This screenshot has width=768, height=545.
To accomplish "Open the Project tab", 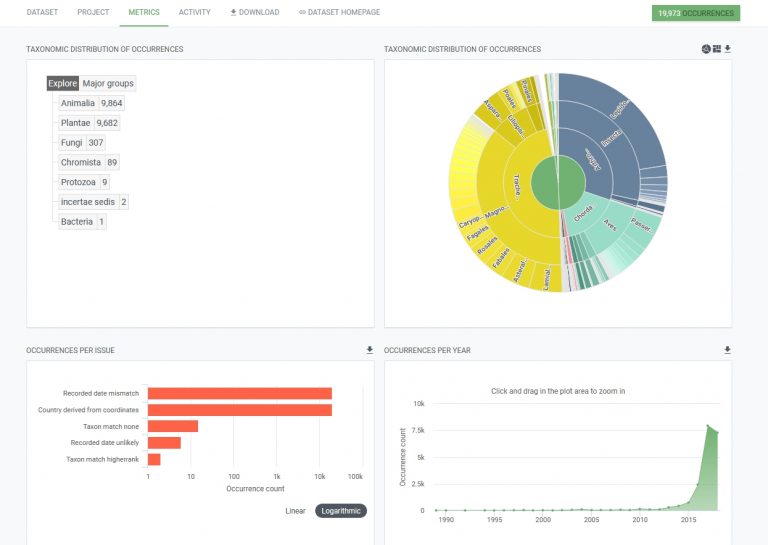I will pyautogui.click(x=93, y=13).
